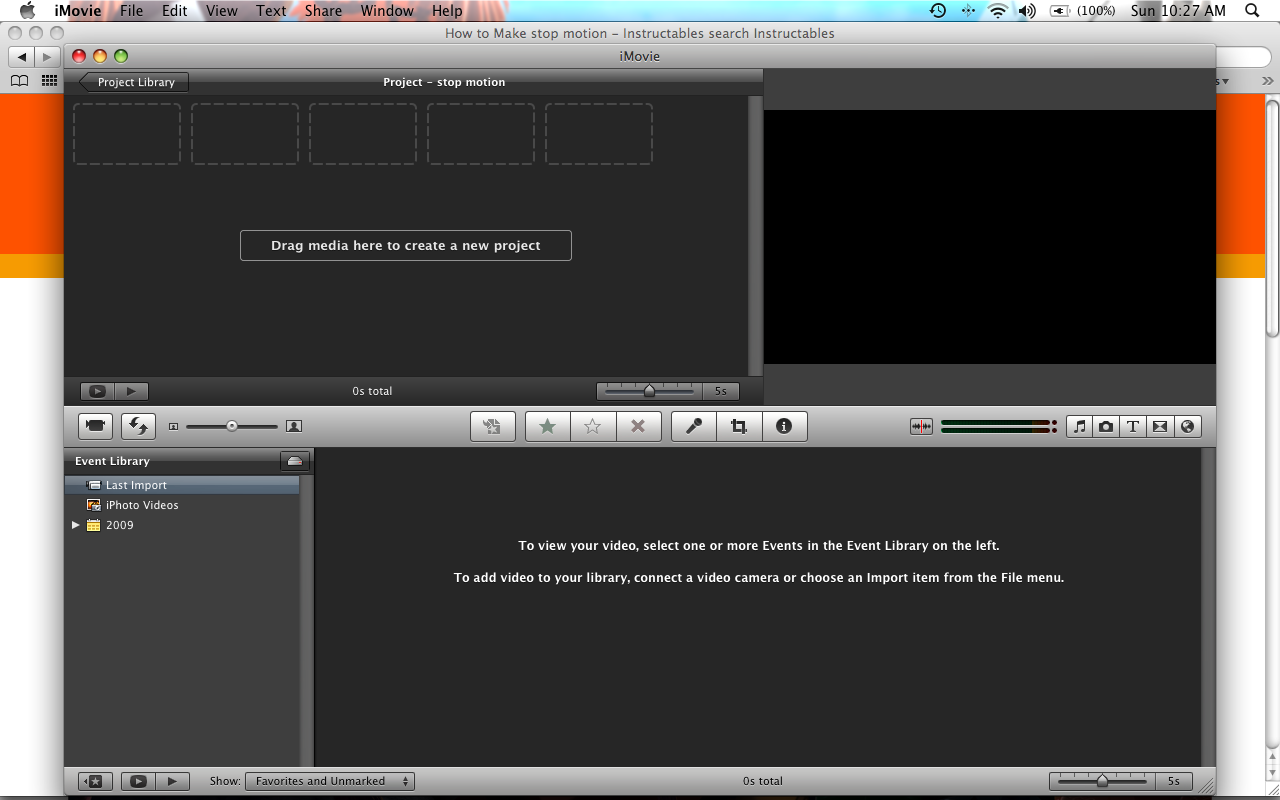The width and height of the screenshot is (1280, 800).
Task: Open the Edit menu
Action: [x=175, y=11]
